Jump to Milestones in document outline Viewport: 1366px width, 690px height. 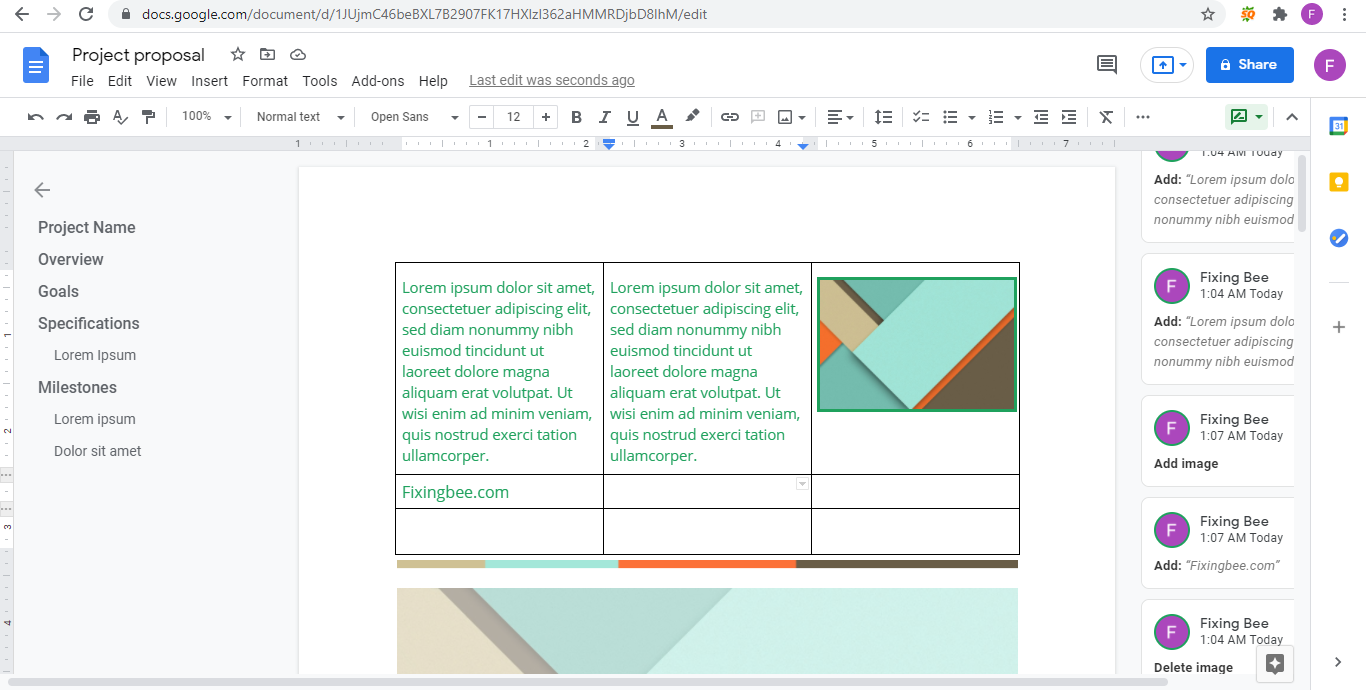tap(77, 387)
